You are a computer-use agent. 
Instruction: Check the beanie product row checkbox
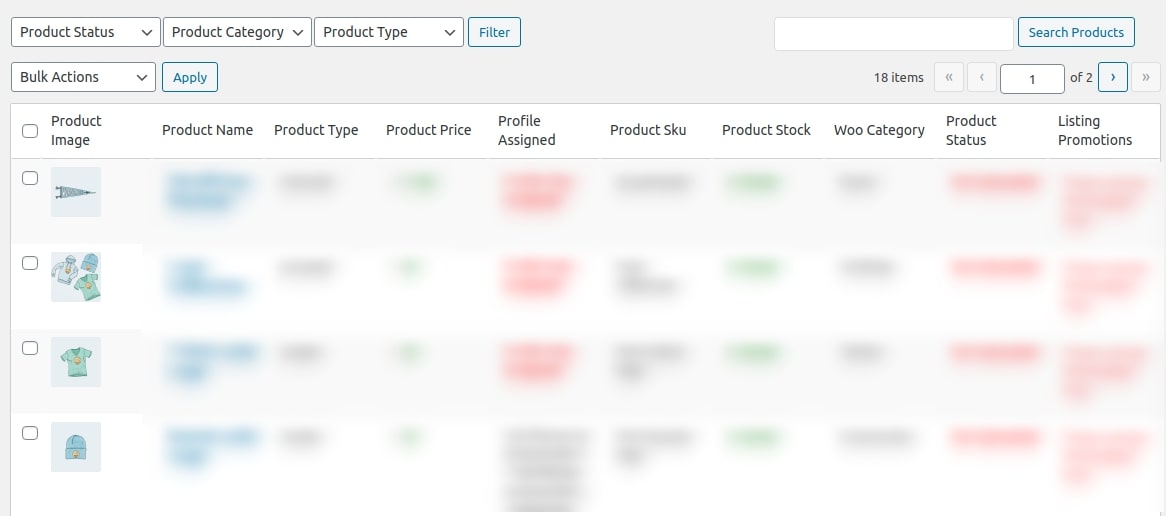(x=30, y=433)
